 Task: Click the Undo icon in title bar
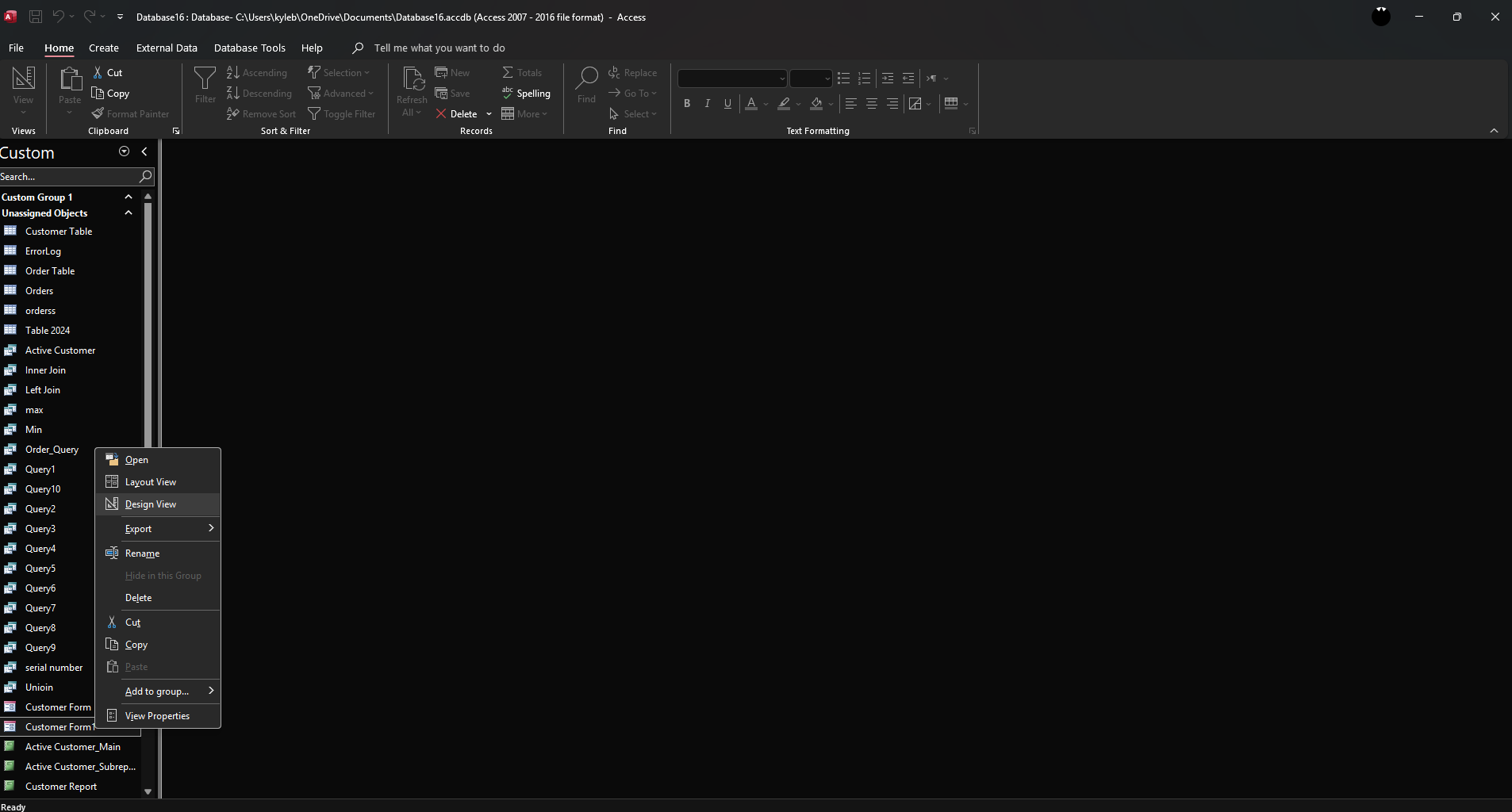58,17
